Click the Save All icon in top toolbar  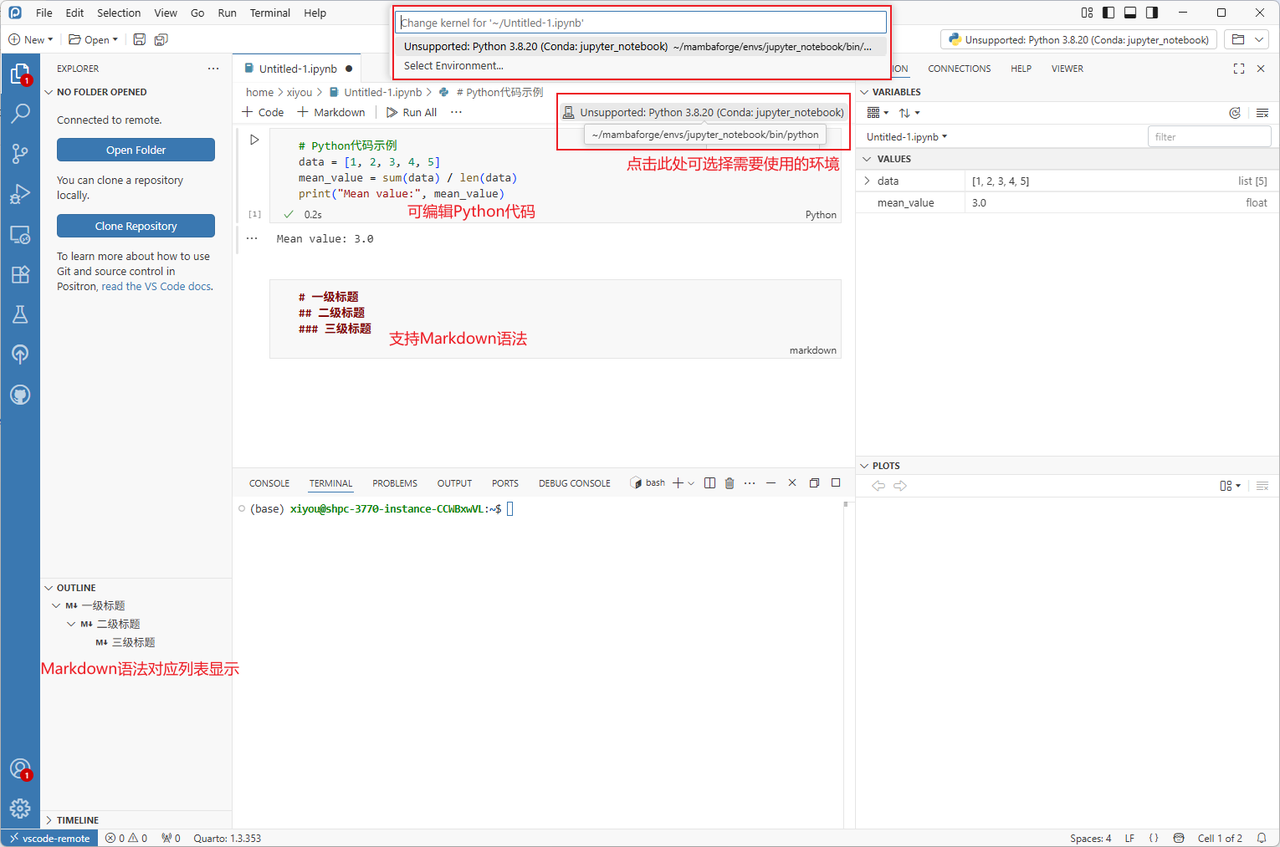[161, 40]
